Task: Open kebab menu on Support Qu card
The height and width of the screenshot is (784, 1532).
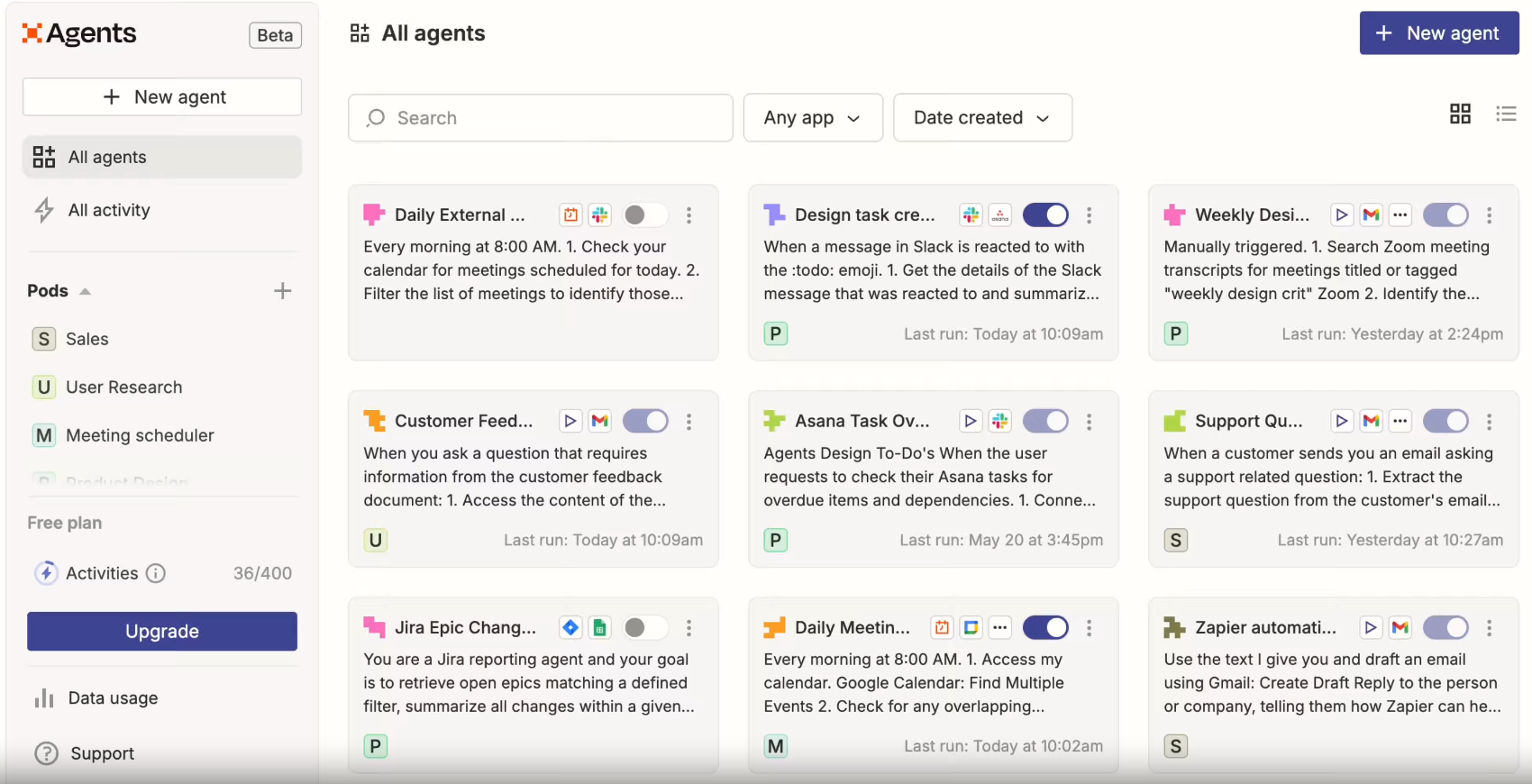Action: [1489, 422]
